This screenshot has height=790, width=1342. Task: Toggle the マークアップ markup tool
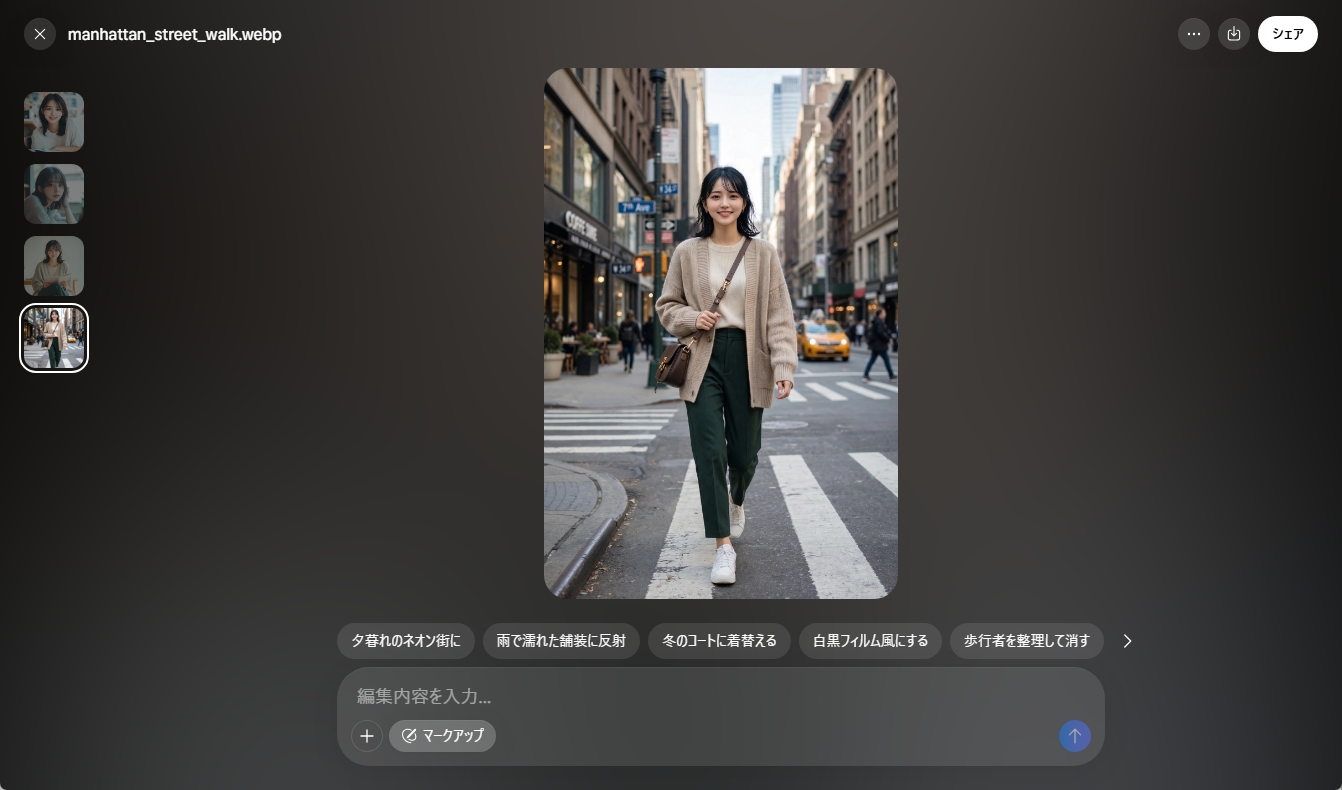[442, 736]
